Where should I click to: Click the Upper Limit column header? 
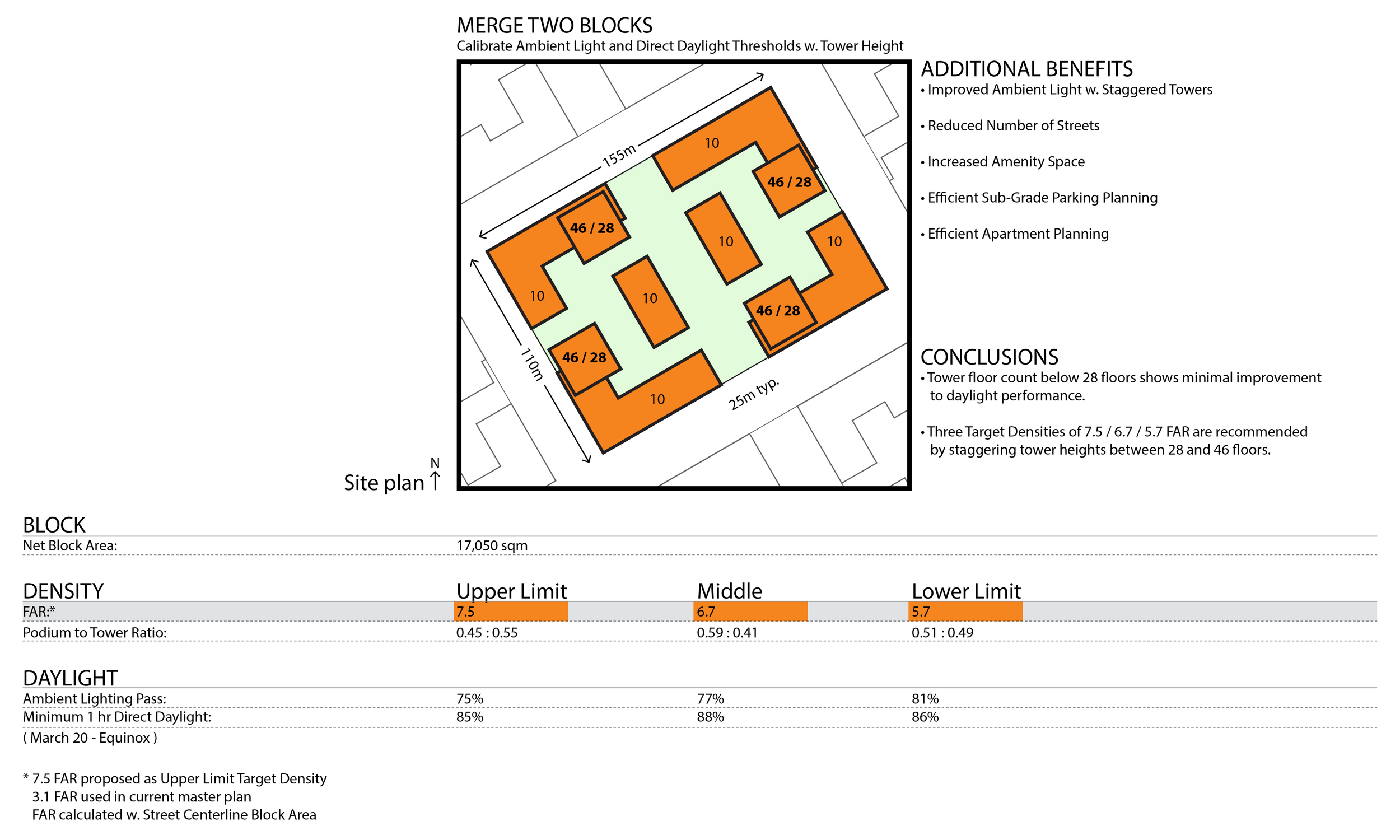tap(512, 591)
